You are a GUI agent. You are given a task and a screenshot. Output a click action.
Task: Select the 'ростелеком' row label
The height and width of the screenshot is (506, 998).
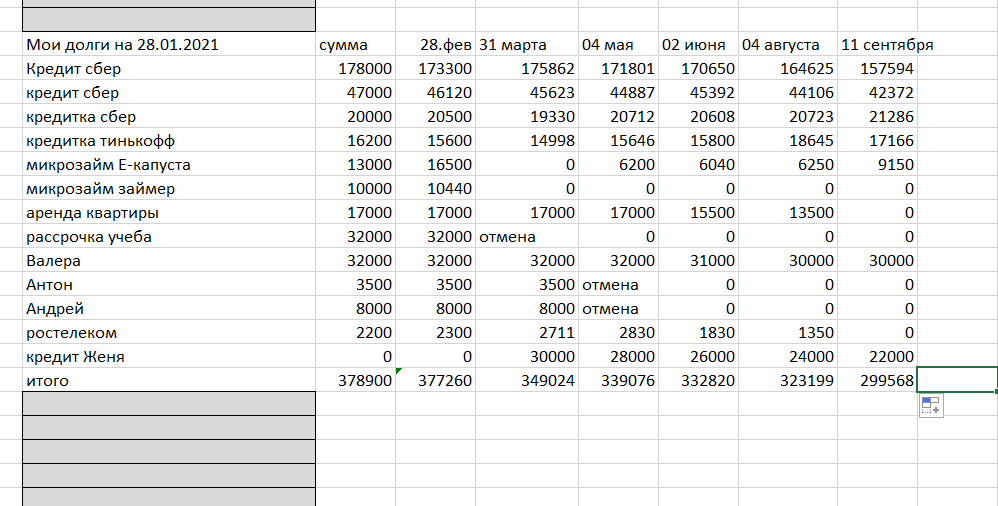(x=169, y=332)
